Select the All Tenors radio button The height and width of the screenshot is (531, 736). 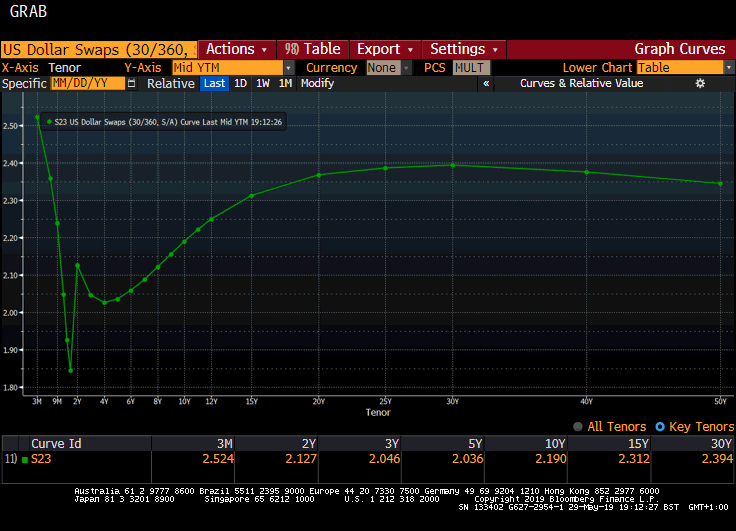(x=578, y=427)
